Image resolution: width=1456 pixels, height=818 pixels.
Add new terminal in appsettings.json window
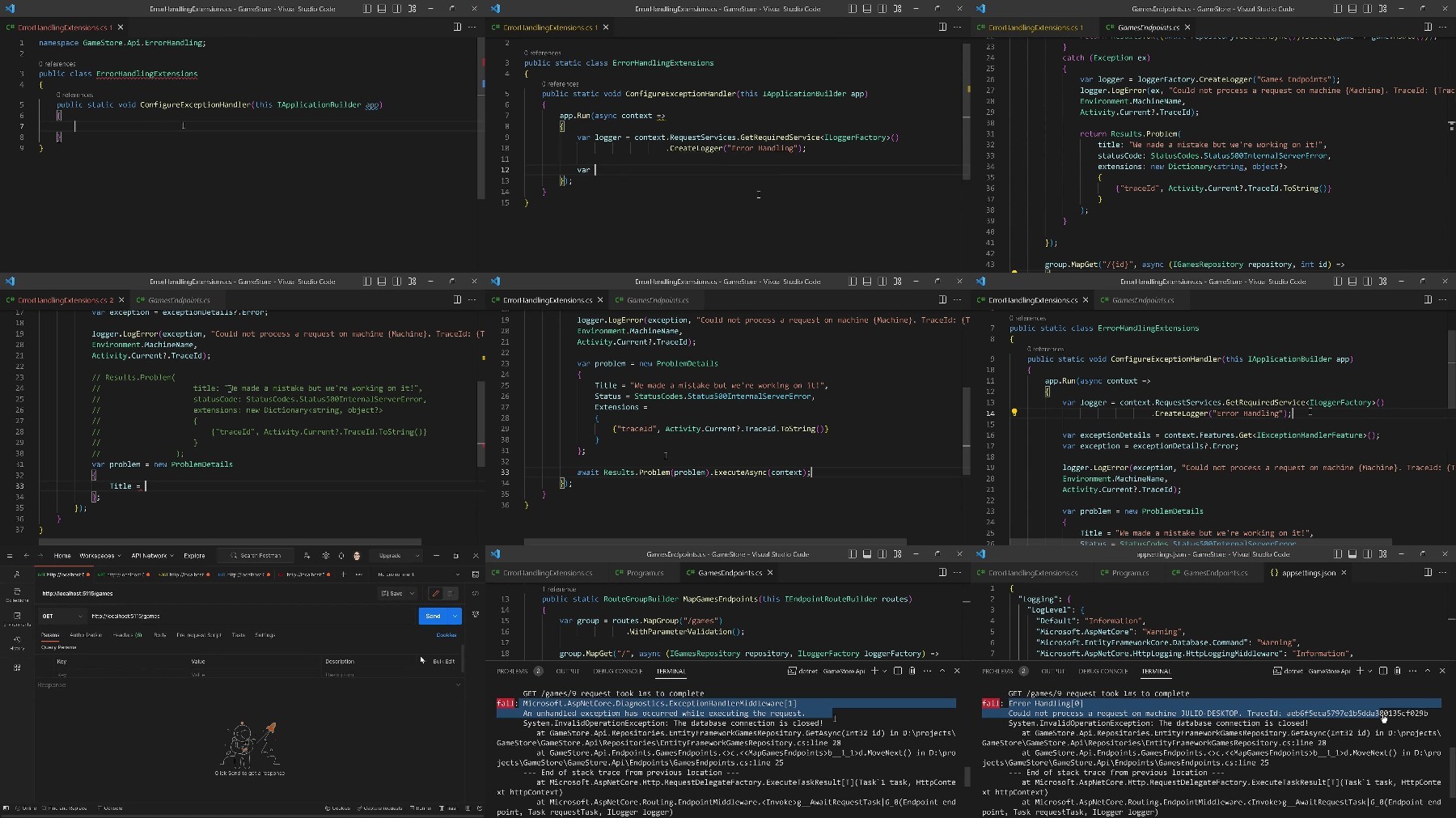(x=1360, y=671)
